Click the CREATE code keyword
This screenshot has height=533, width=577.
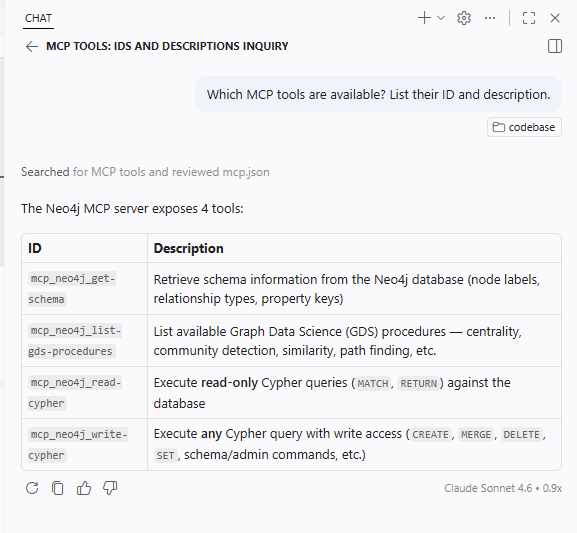430,435
